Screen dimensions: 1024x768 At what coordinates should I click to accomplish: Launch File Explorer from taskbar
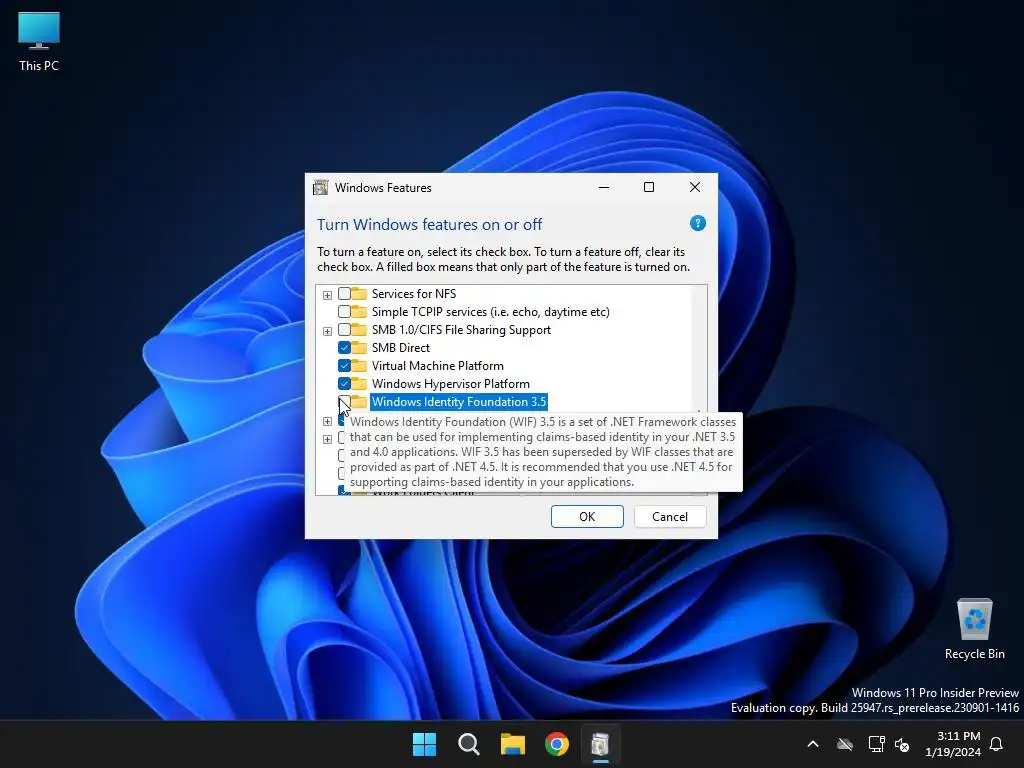(513, 744)
